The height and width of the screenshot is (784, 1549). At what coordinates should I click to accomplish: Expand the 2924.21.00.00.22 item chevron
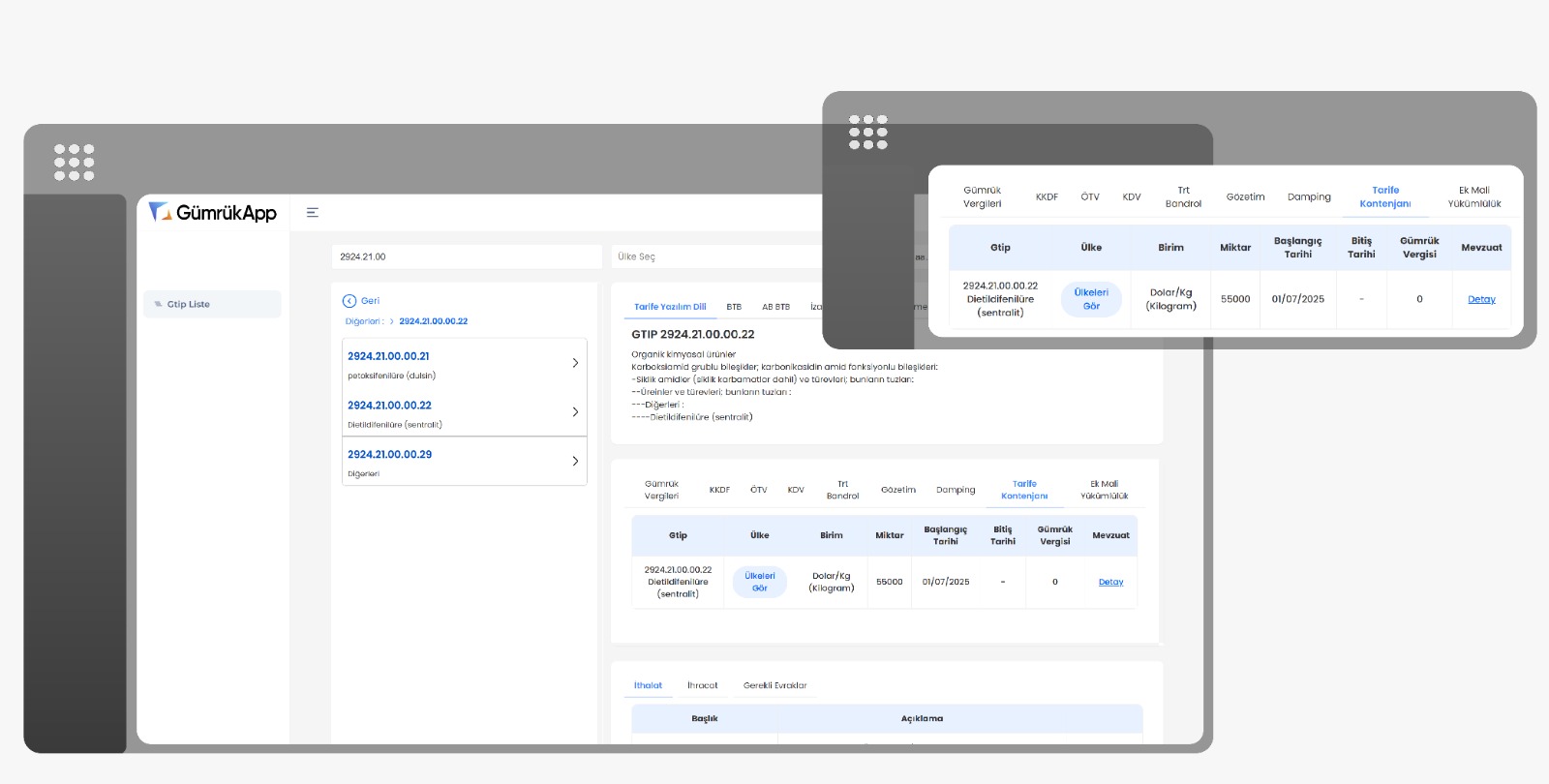575,412
